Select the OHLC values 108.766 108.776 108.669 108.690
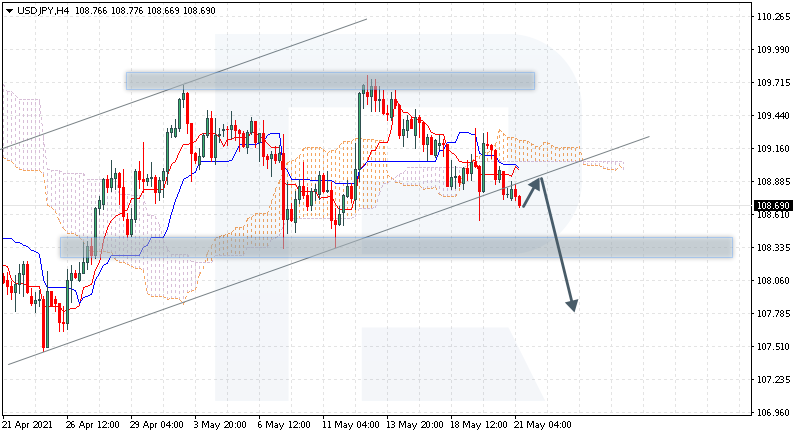 tap(145, 11)
